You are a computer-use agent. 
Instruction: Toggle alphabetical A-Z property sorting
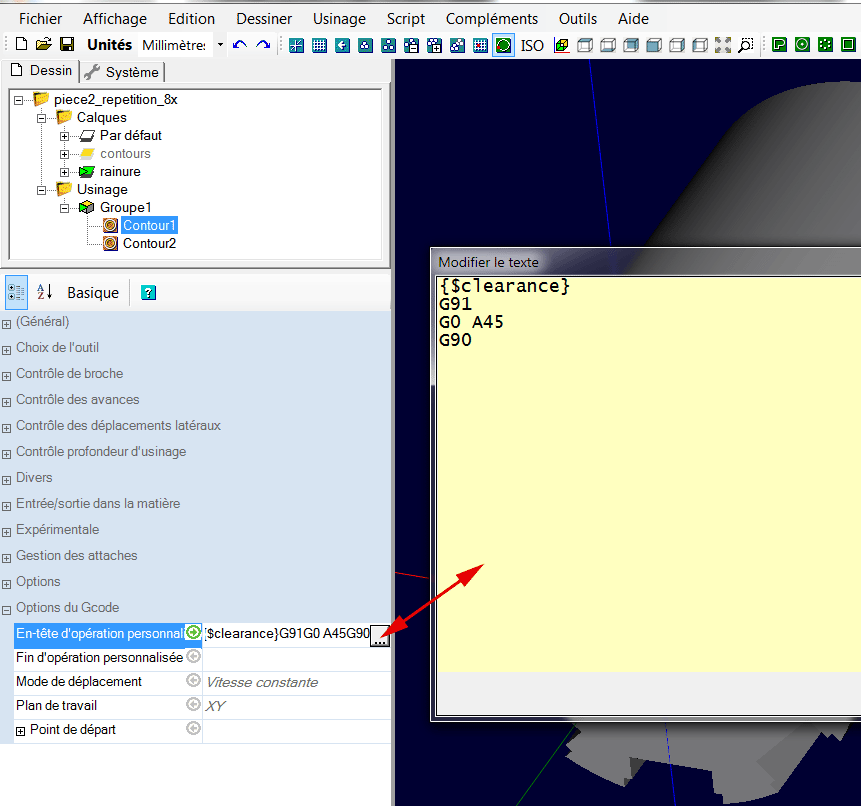click(44, 292)
